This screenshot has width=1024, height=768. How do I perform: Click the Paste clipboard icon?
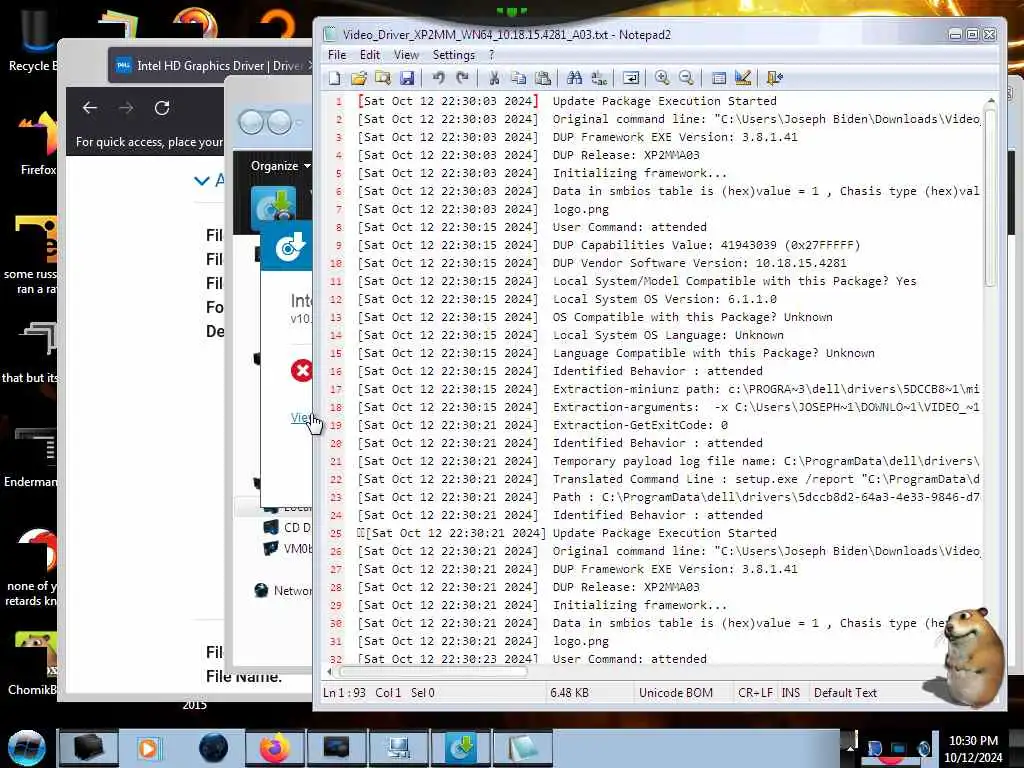pyautogui.click(x=543, y=78)
